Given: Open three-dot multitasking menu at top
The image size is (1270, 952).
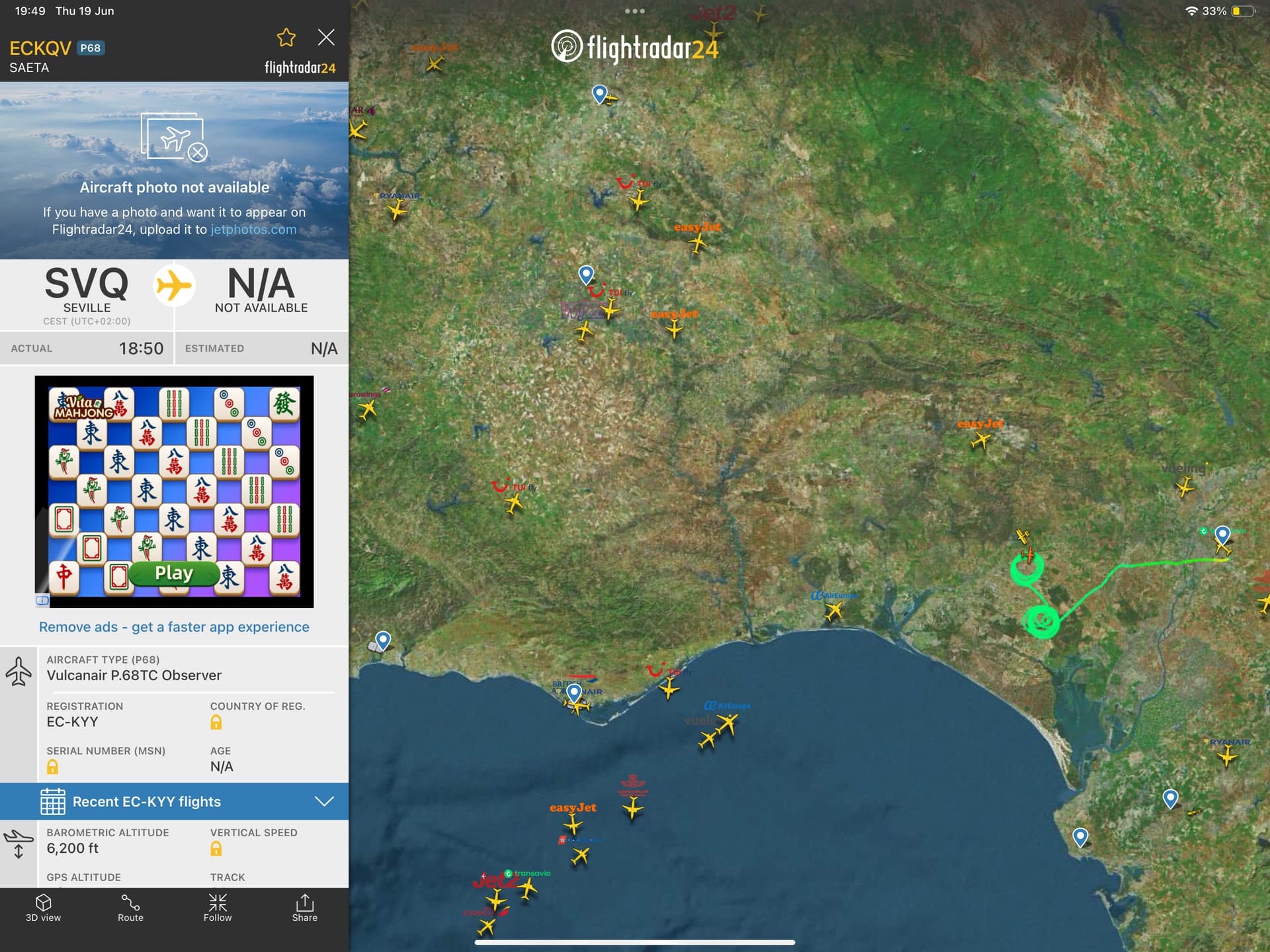Looking at the screenshot, I should (x=634, y=11).
